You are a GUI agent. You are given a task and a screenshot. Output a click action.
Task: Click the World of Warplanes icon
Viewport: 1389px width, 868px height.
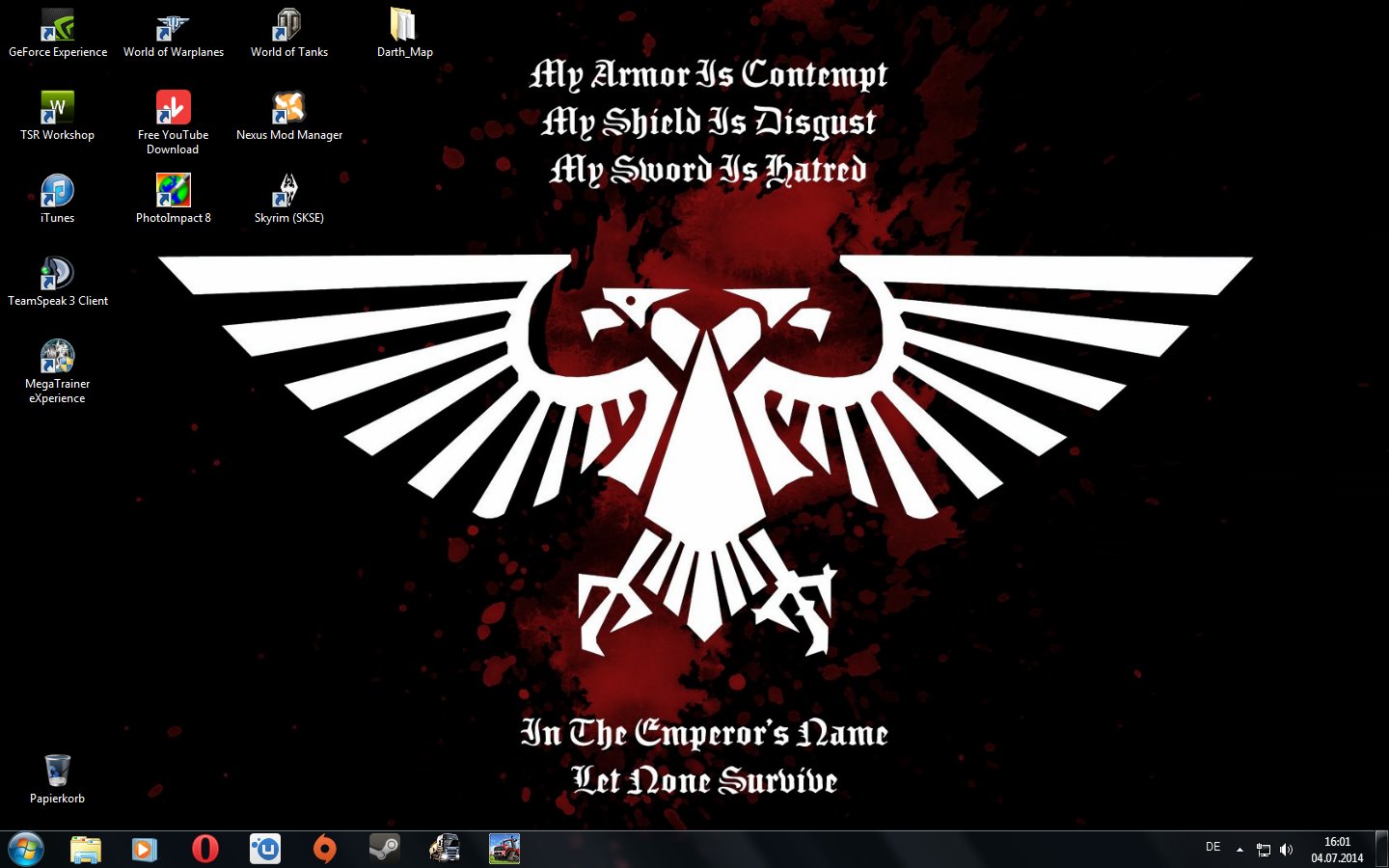[x=173, y=26]
